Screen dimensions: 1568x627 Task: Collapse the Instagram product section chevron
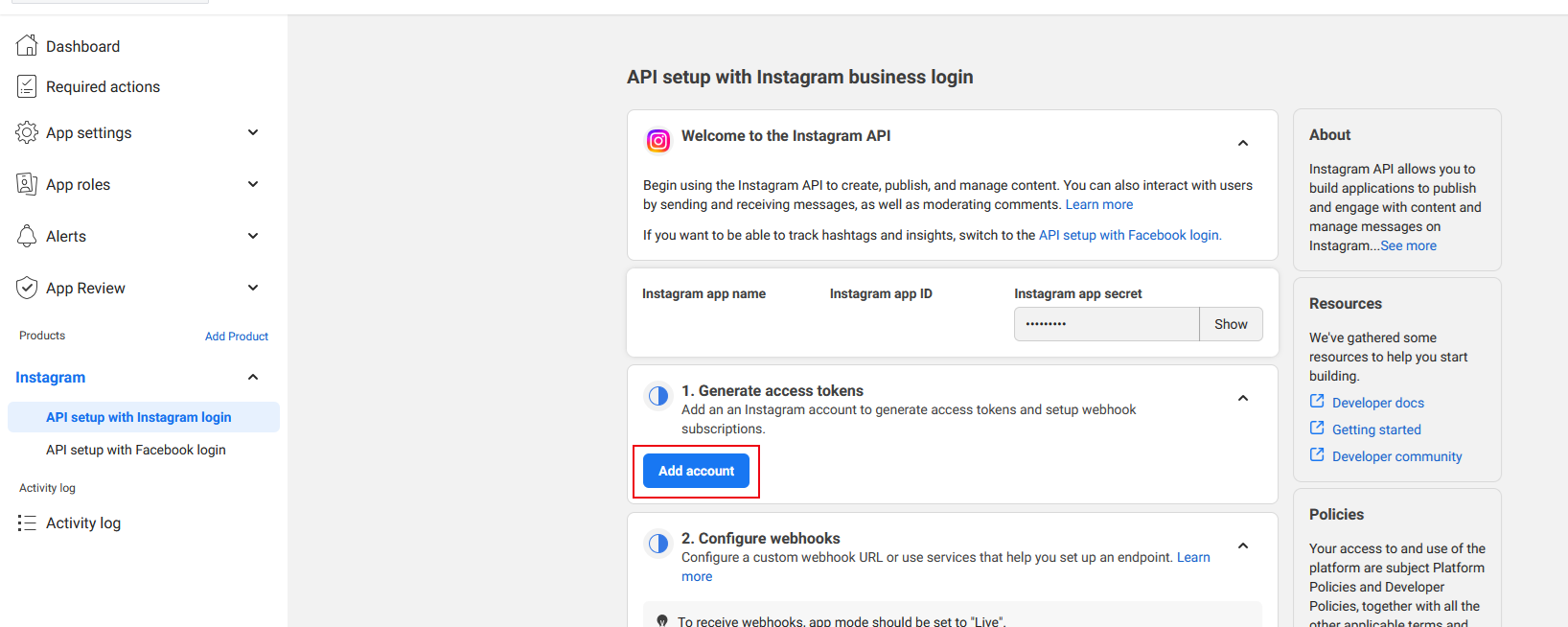click(253, 377)
